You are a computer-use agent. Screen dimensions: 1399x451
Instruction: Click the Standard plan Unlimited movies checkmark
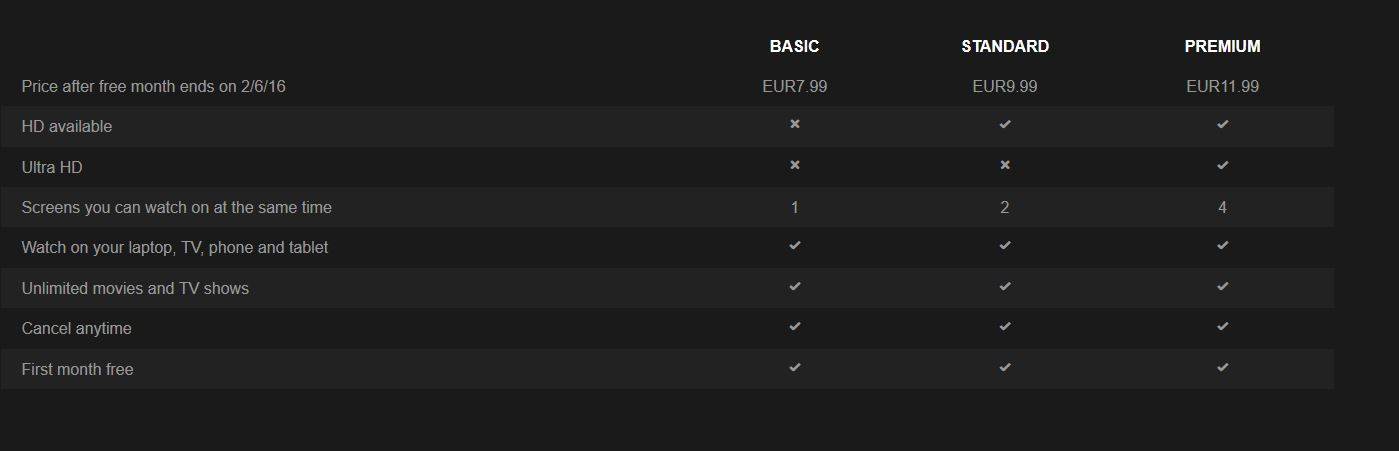1005,287
